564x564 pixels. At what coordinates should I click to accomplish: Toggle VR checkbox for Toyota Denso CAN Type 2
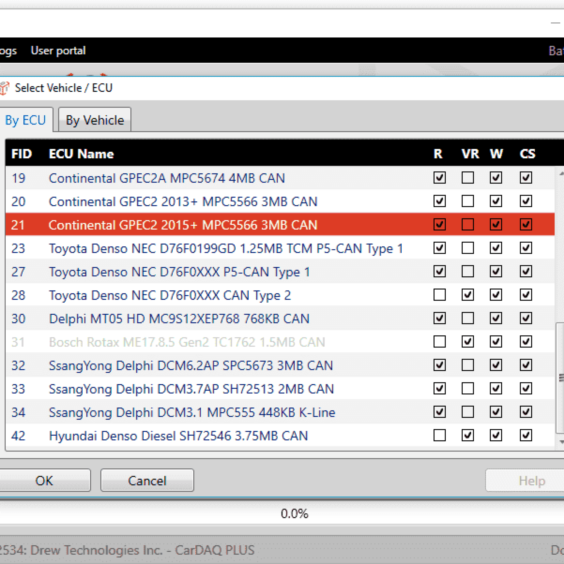pyautogui.click(x=468, y=295)
